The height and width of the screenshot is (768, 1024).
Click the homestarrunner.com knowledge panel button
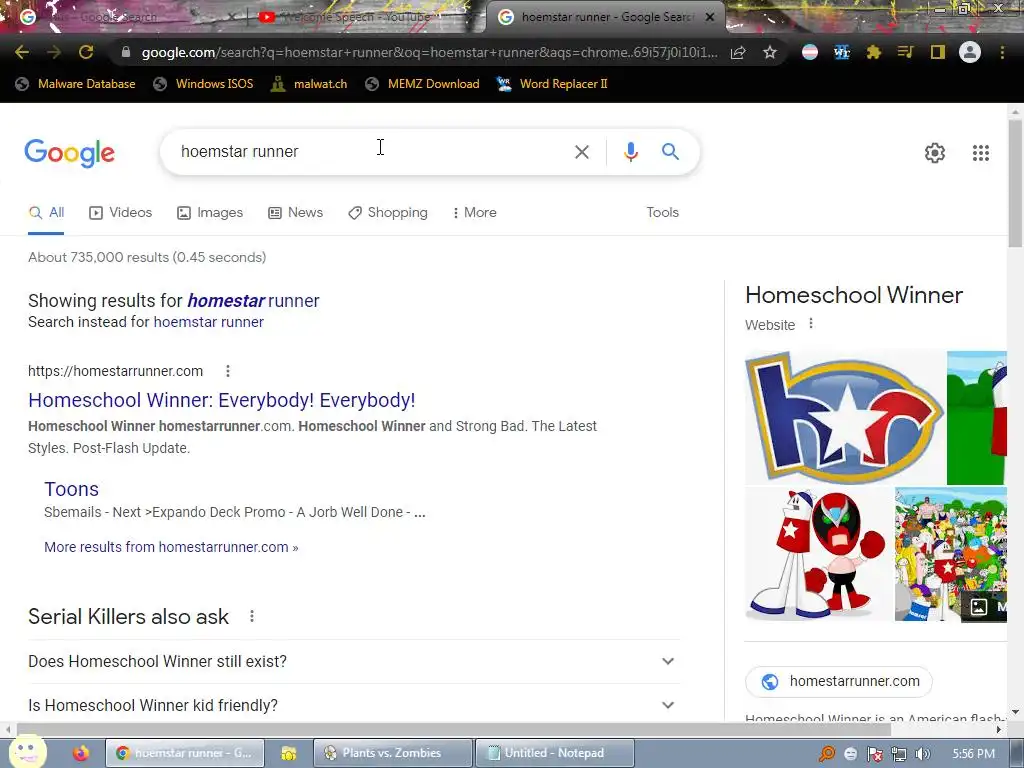(x=839, y=681)
